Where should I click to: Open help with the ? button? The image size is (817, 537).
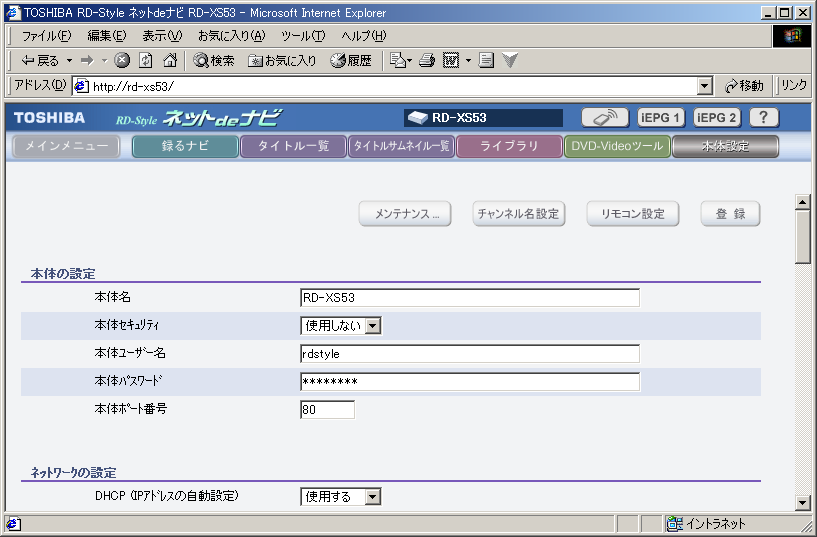(764, 118)
